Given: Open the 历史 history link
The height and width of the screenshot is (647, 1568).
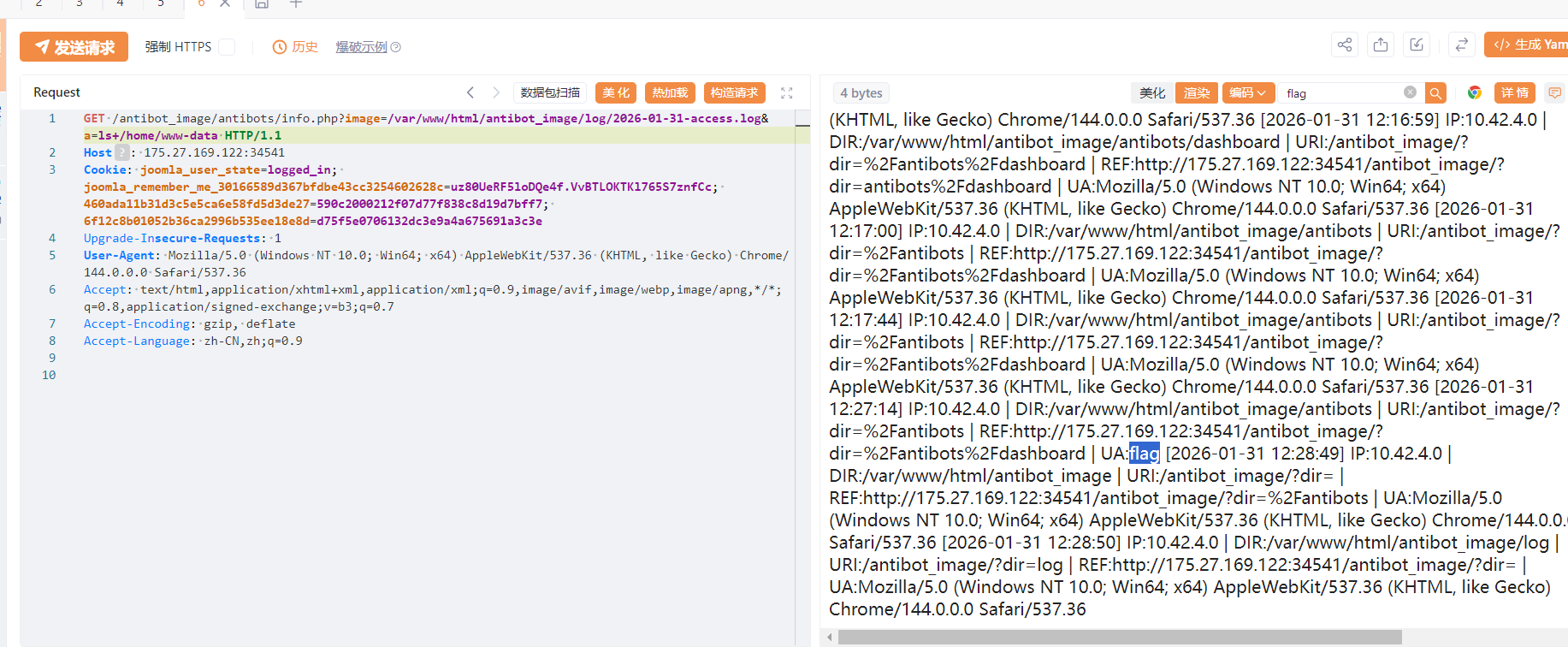Looking at the screenshot, I should pyautogui.click(x=295, y=47).
